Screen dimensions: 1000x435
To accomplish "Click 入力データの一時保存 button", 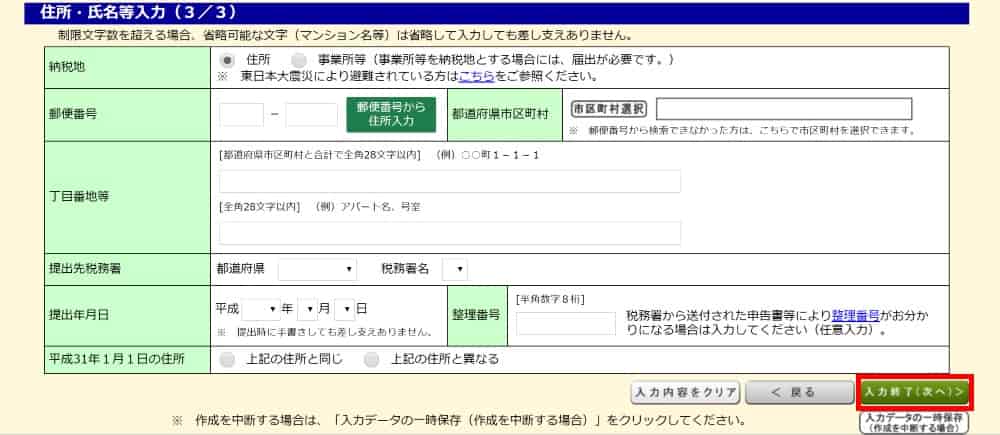I will pyautogui.click(x=913, y=421).
